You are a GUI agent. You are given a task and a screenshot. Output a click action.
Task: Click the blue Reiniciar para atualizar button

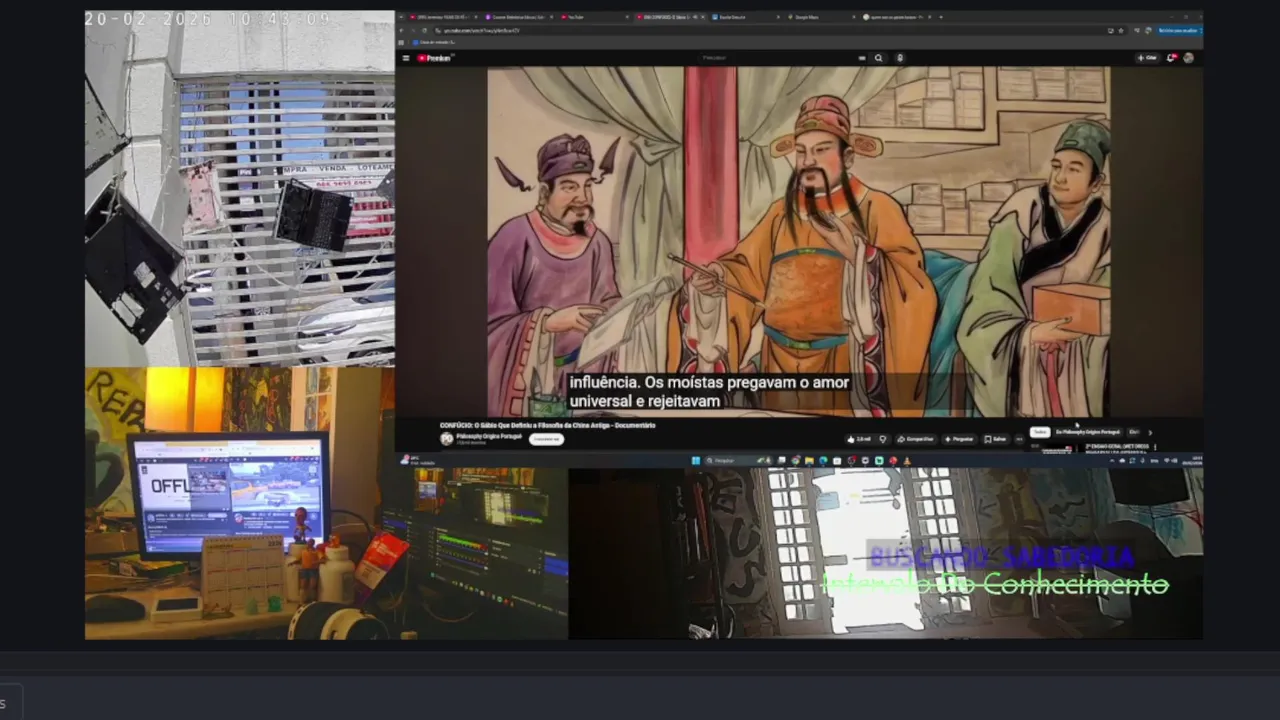click(1179, 31)
